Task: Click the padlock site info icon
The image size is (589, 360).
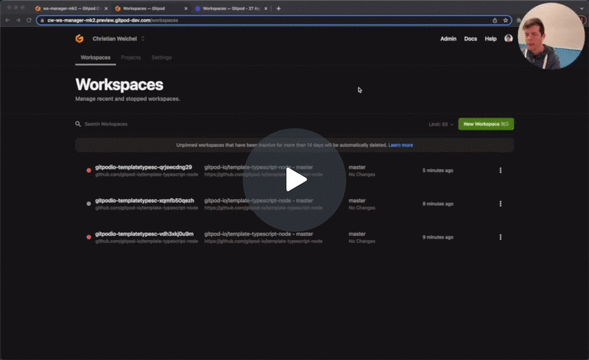Action: pos(42,20)
